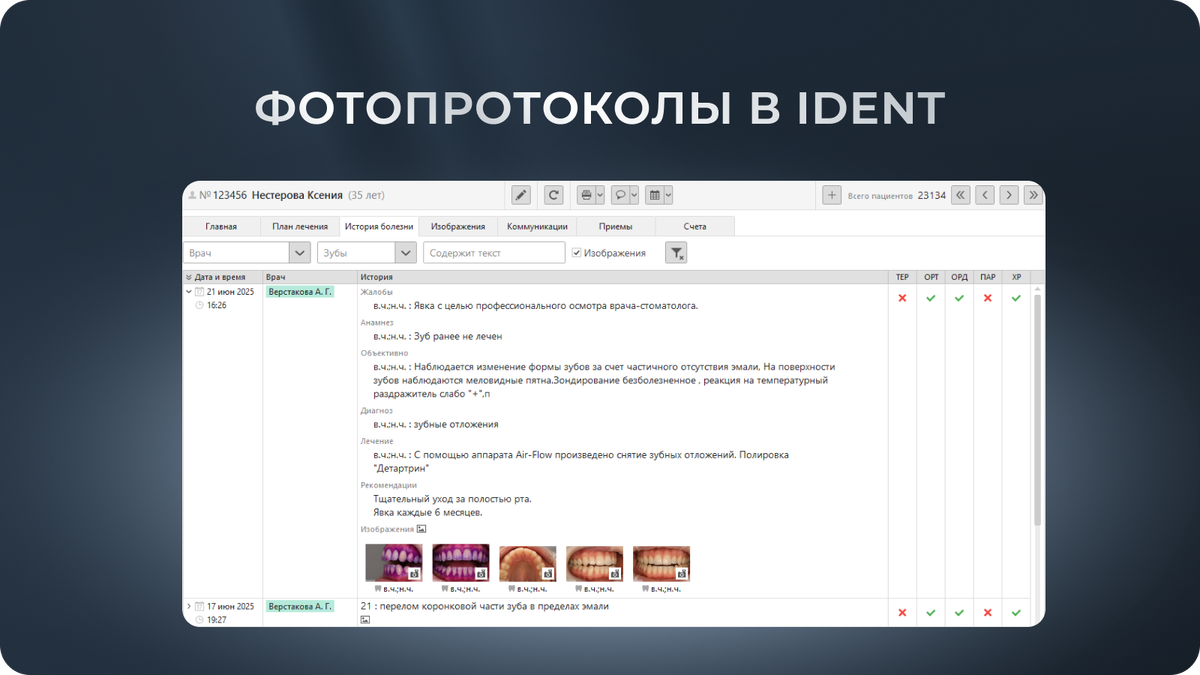Click the printer icon in toolbar
1200x675 pixels.
point(587,195)
